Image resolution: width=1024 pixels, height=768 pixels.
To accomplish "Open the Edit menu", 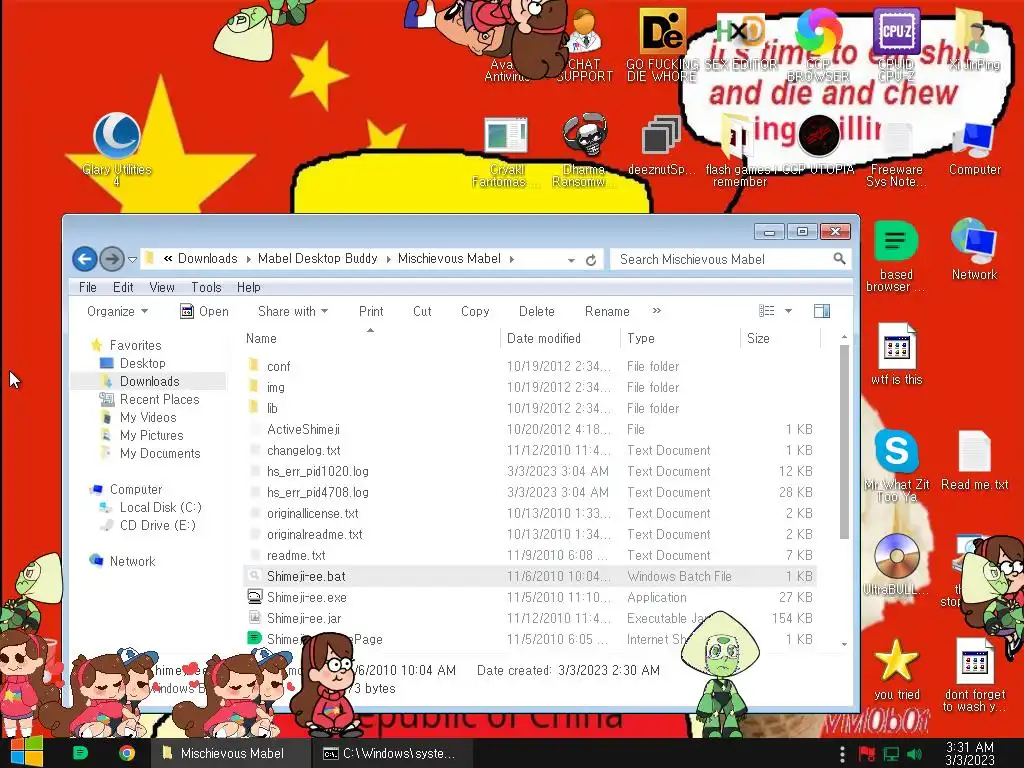I will point(123,287).
